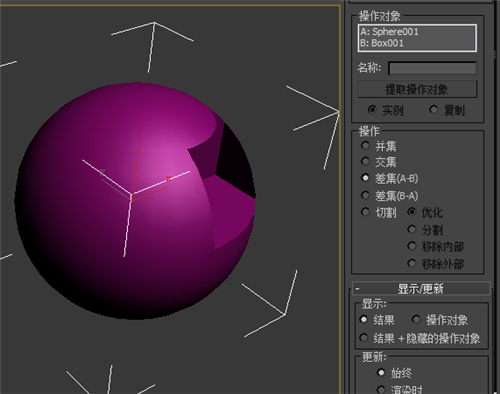Screen dimensions: 500x394
Task: Select the 优化 cut option
Action: click(x=412, y=212)
